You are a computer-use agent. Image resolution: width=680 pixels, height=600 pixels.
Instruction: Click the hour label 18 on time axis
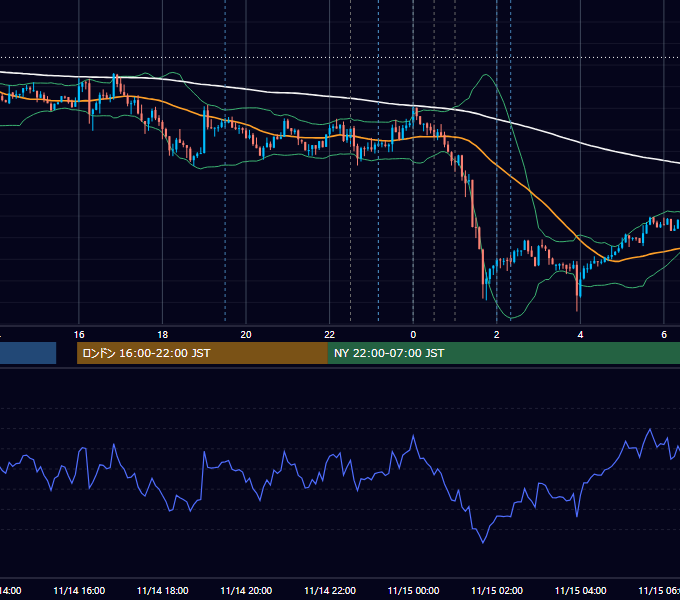tap(162, 335)
